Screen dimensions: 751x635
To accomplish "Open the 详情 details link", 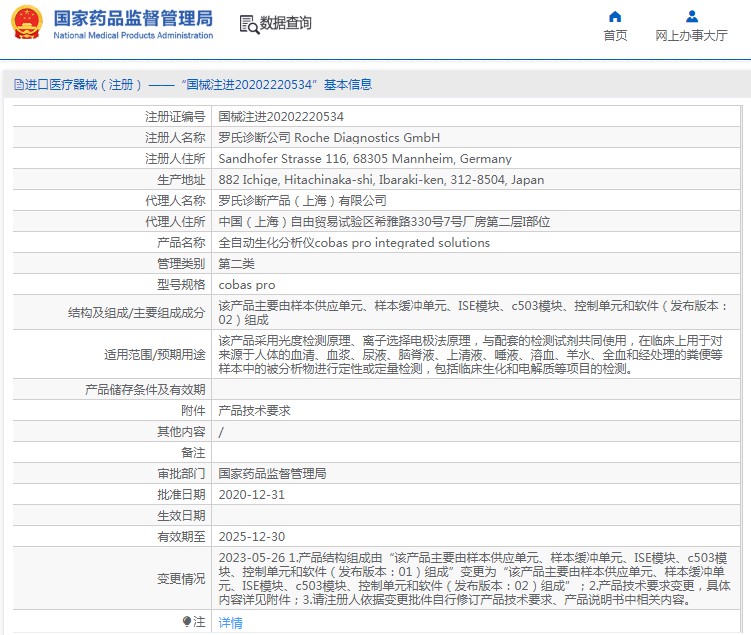I will pyautogui.click(x=230, y=623).
